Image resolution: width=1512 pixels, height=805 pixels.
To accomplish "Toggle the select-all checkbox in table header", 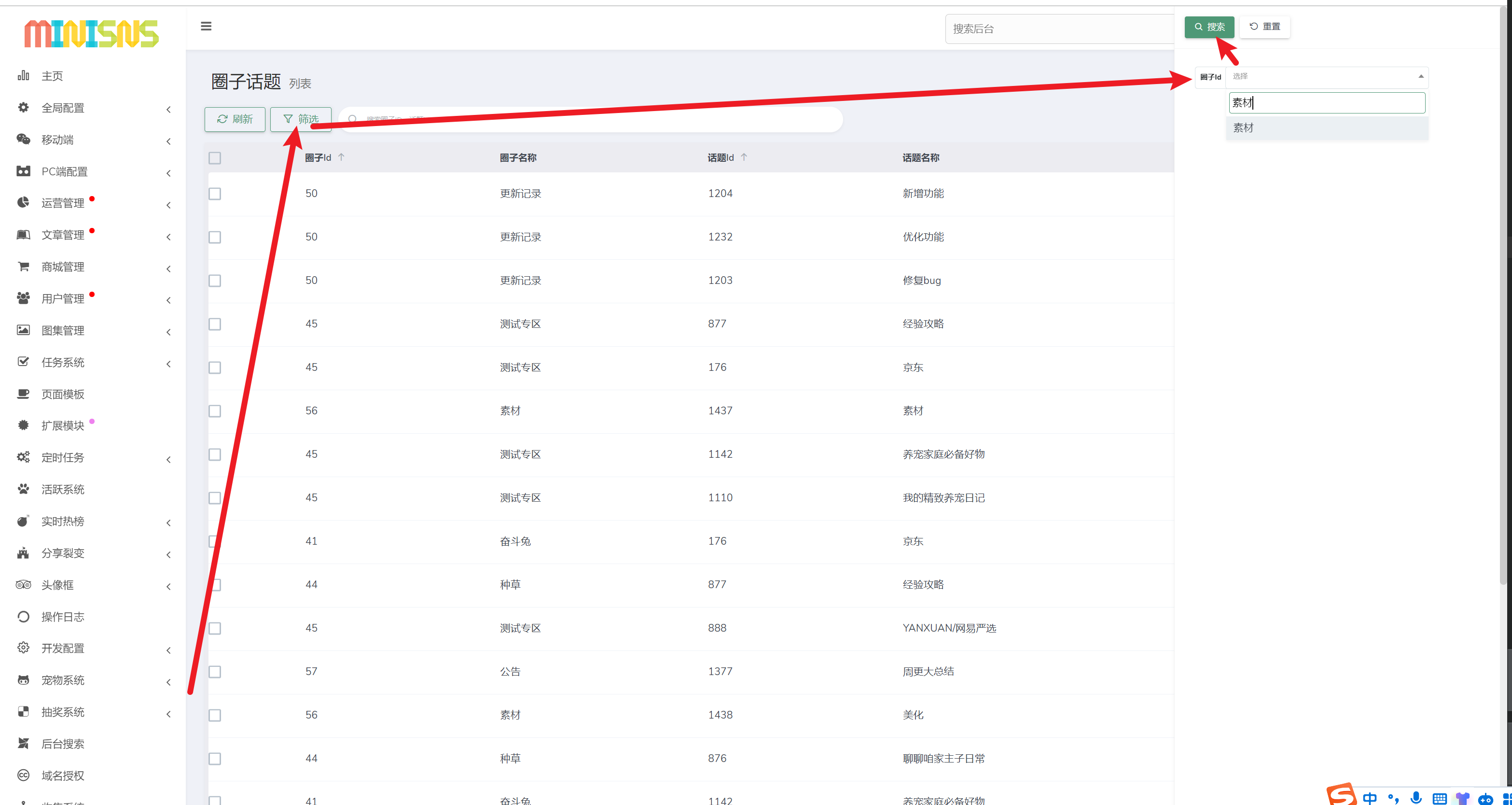I will click(215, 158).
